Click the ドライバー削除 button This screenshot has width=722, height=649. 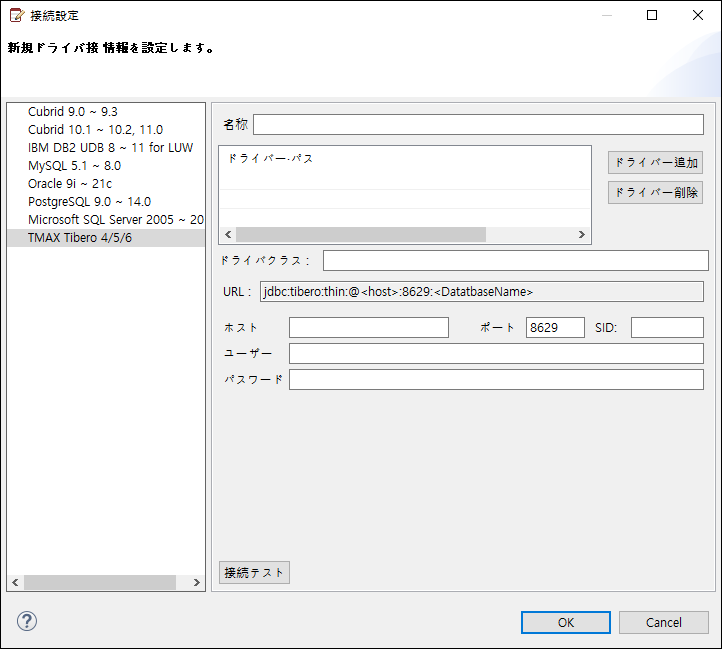(x=655, y=193)
